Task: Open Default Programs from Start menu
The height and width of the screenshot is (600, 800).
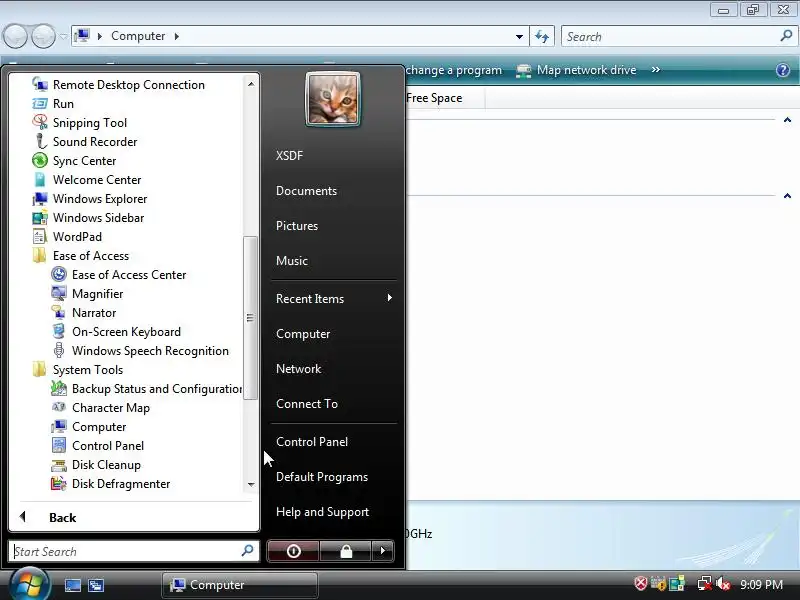Action: [x=322, y=477]
